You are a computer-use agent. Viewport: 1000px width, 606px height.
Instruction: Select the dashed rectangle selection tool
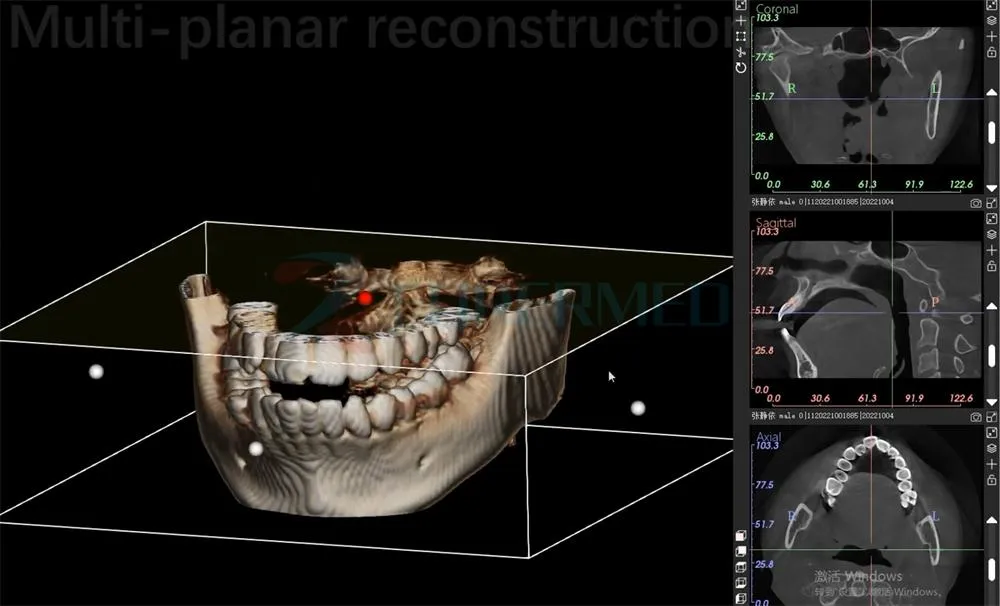(740, 36)
